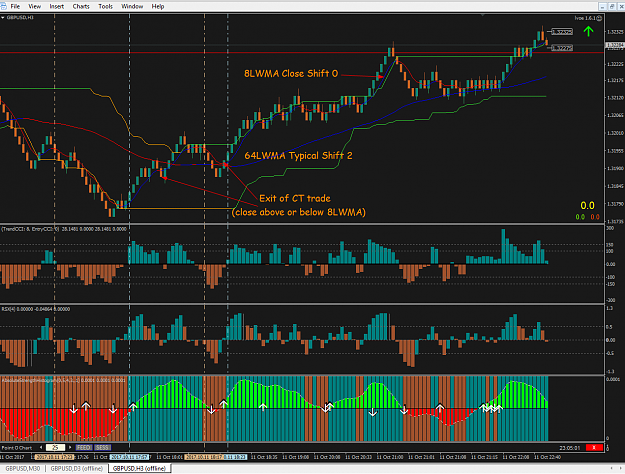This screenshot has width=625, height=474.
Task: Click the orange-highlighted date label ending 18:17
Action: tap(204, 457)
